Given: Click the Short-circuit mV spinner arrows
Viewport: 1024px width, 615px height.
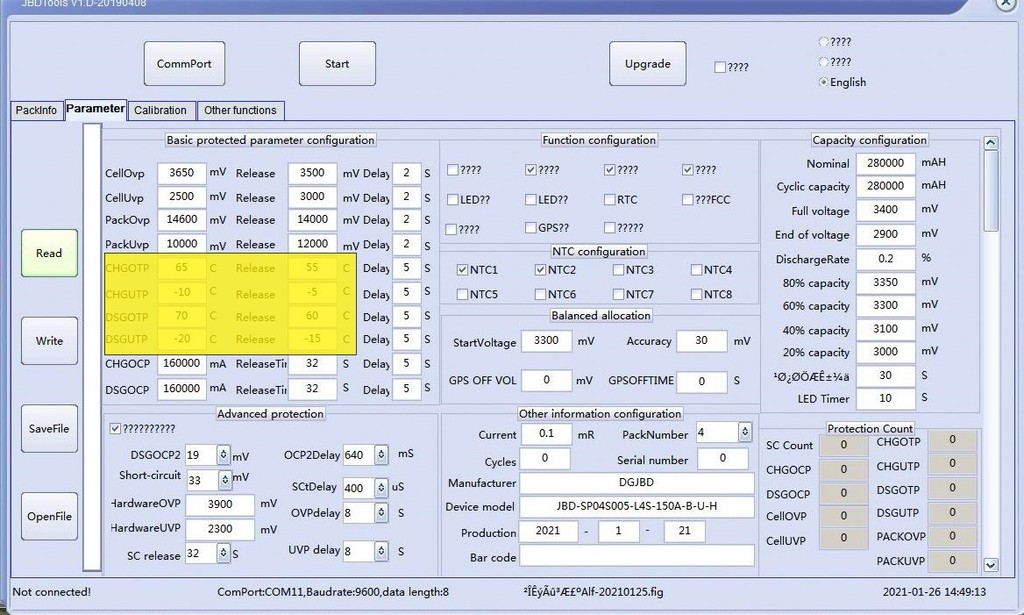Looking at the screenshot, I should coord(225,481).
